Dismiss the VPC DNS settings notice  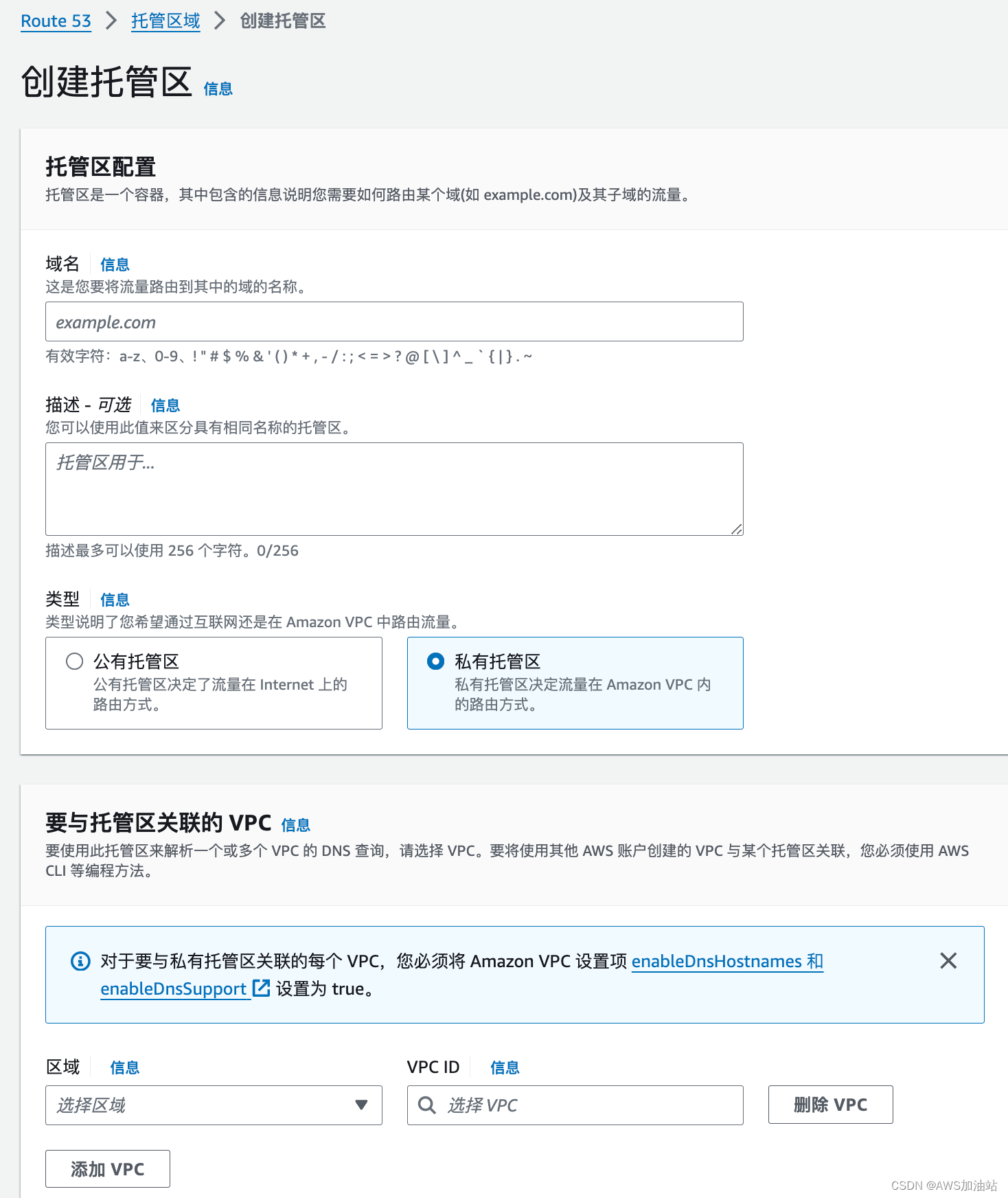click(948, 960)
